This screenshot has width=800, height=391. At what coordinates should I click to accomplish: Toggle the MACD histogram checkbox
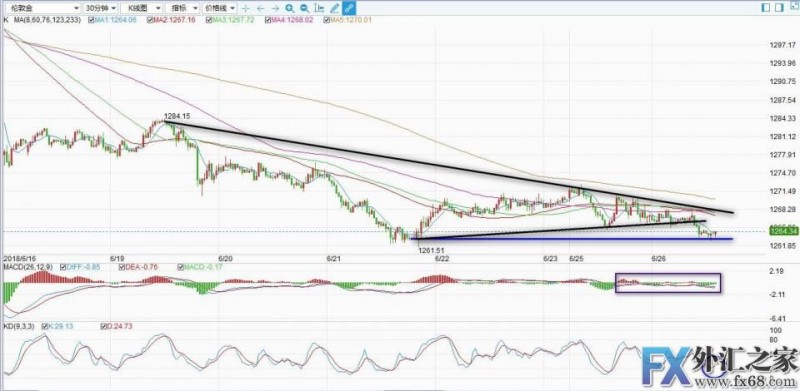tap(181, 267)
